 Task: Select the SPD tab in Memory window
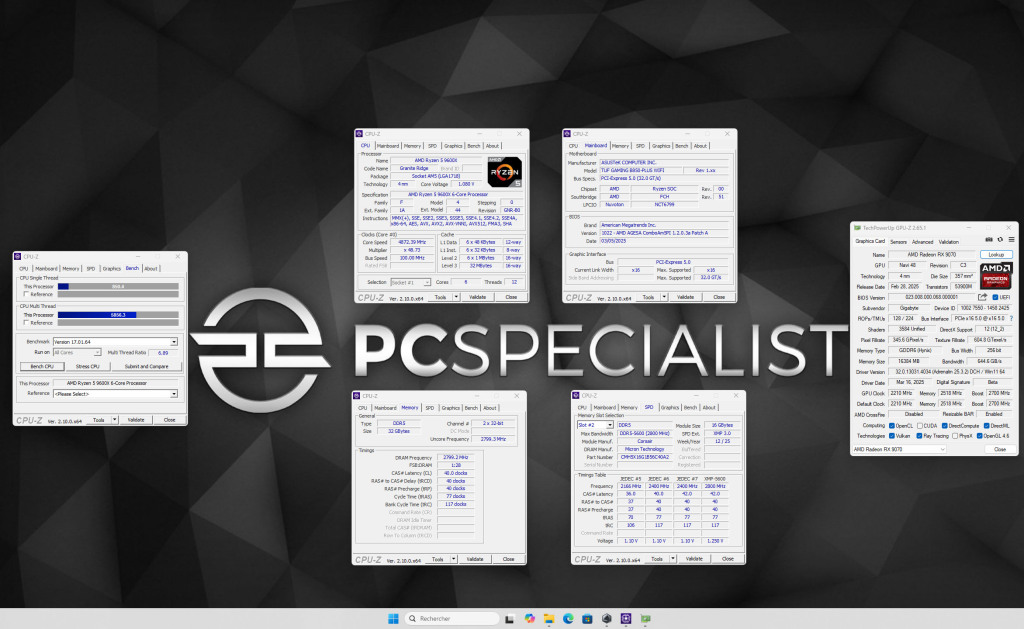[x=430, y=408]
